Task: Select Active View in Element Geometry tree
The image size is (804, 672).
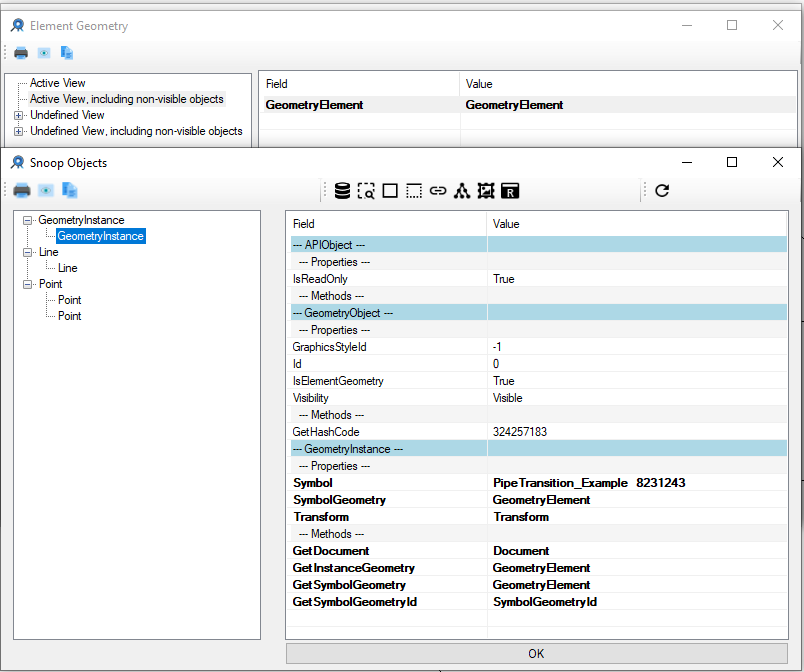Action: [x=57, y=83]
